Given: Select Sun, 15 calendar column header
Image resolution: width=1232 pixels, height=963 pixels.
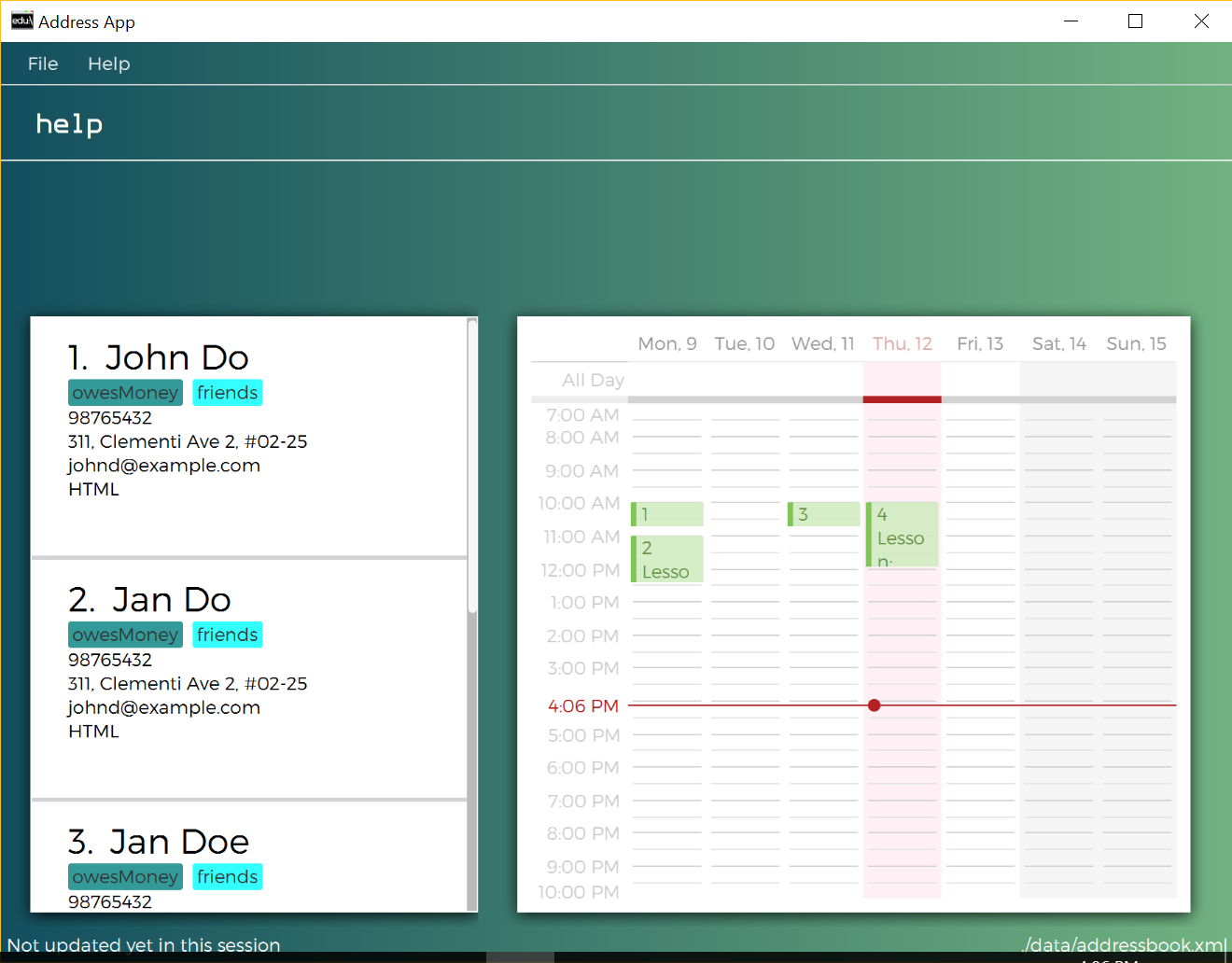Looking at the screenshot, I should click(1137, 343).
